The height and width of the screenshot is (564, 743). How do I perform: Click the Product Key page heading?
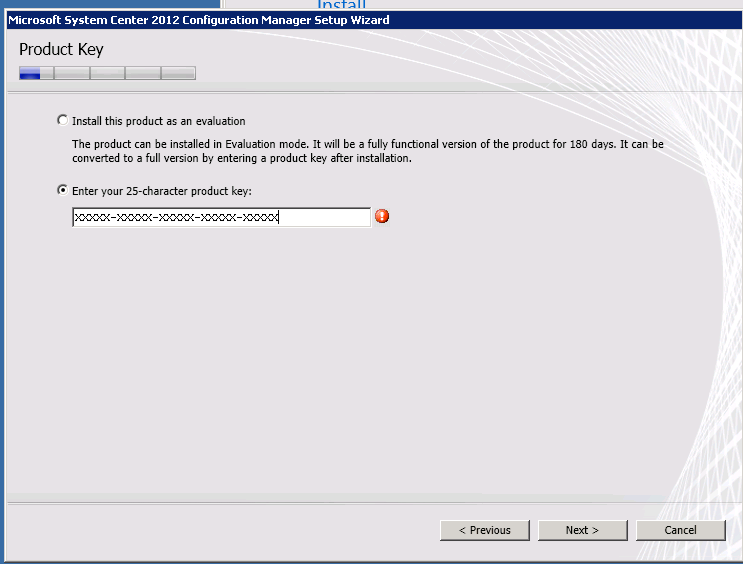coord(61,49)
